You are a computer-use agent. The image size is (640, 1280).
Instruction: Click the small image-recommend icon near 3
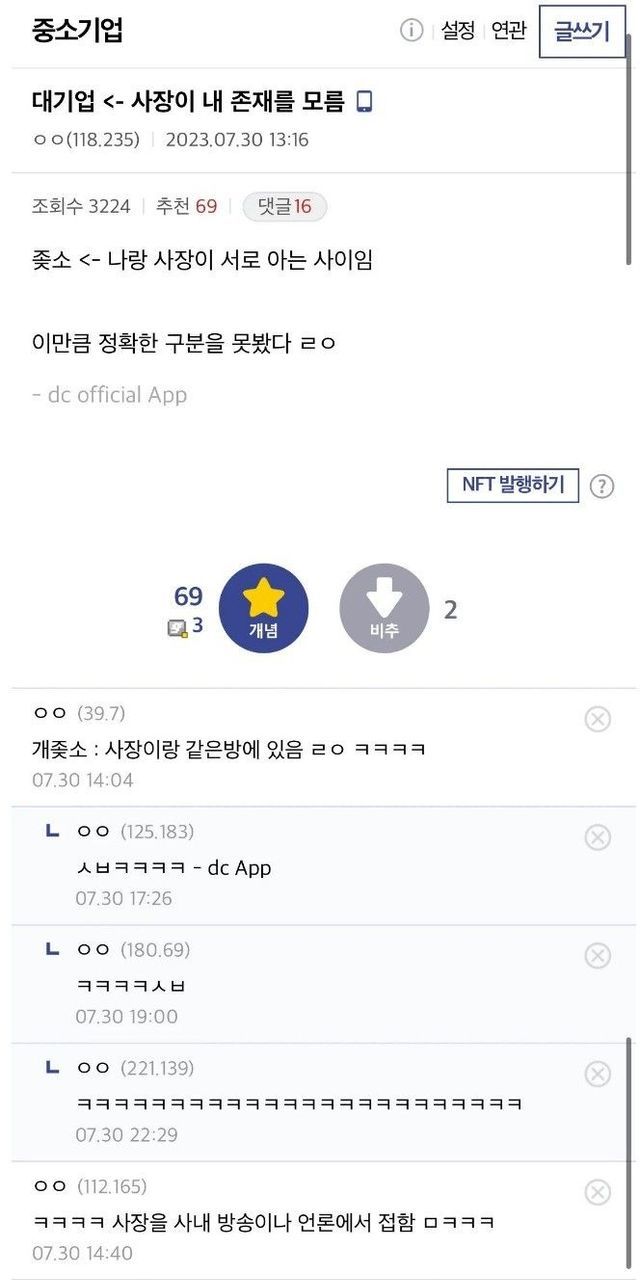pos(178,628)
